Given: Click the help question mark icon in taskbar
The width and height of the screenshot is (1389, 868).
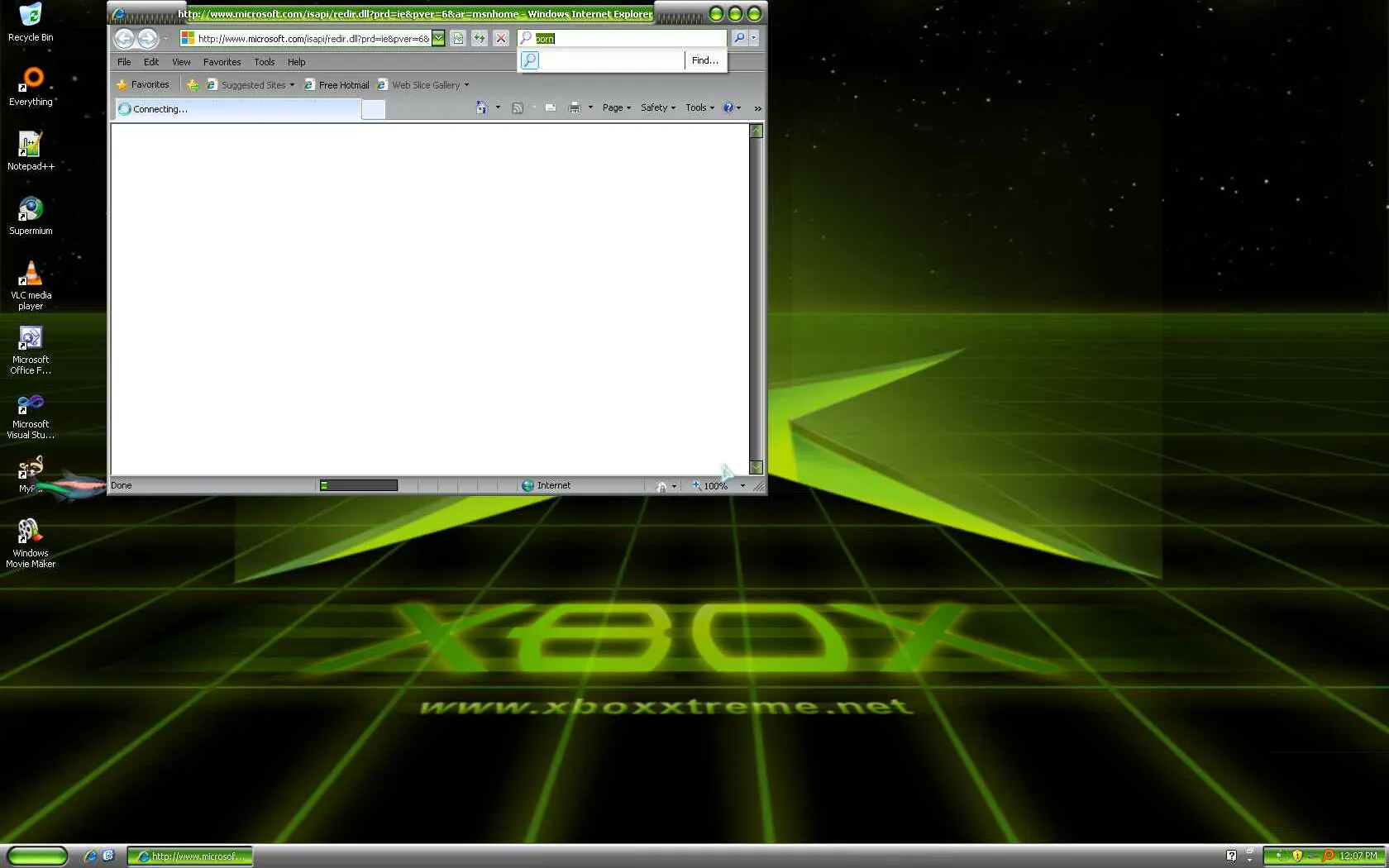Looking at the screenshot, I should (x=1231, y=856).
